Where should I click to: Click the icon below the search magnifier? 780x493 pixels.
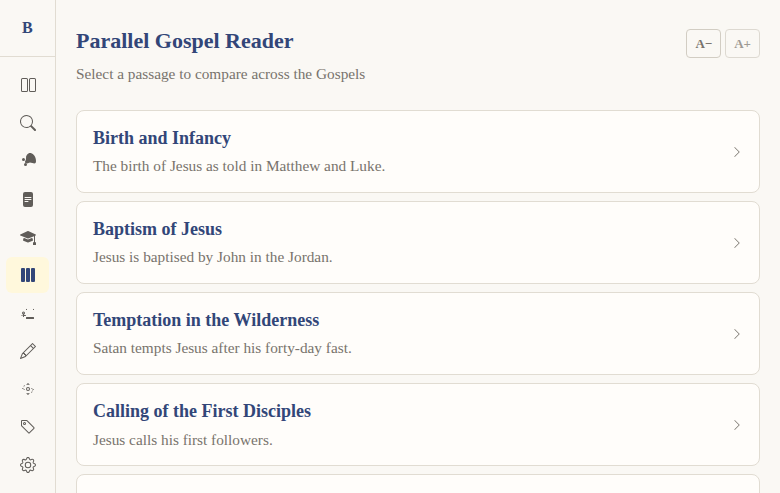28,161
